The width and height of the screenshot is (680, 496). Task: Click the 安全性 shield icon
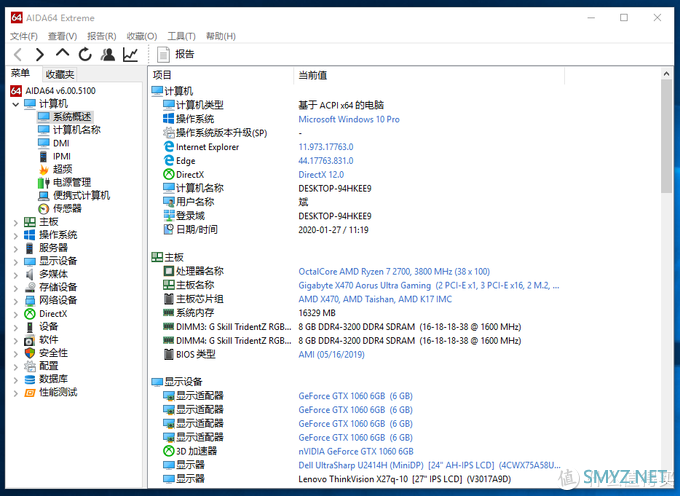[x=30, y=353]
